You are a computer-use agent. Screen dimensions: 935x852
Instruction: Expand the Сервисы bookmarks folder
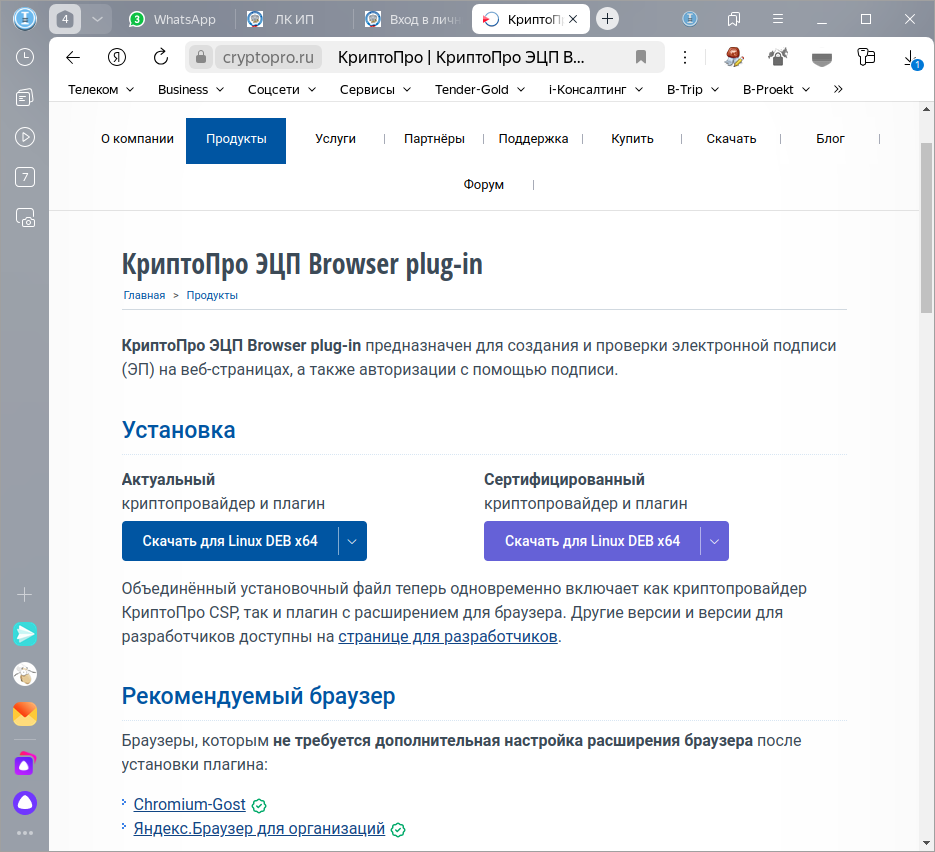[375, 89]
